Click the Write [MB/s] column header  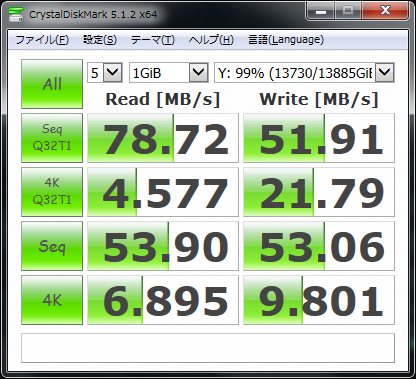coord(319,99)
